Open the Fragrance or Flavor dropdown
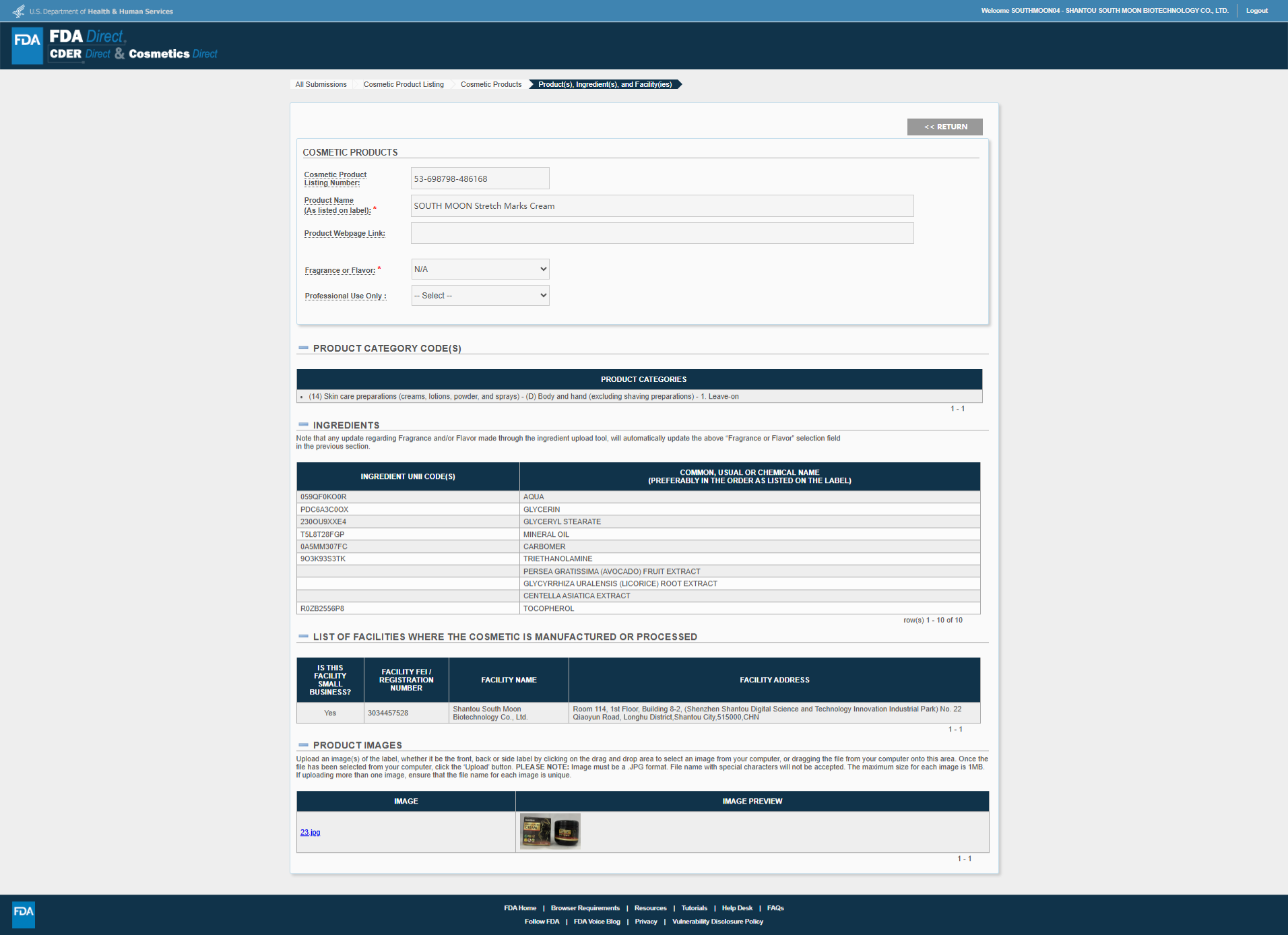This screenshot has height=935, width=1288. tap(480, 269)
